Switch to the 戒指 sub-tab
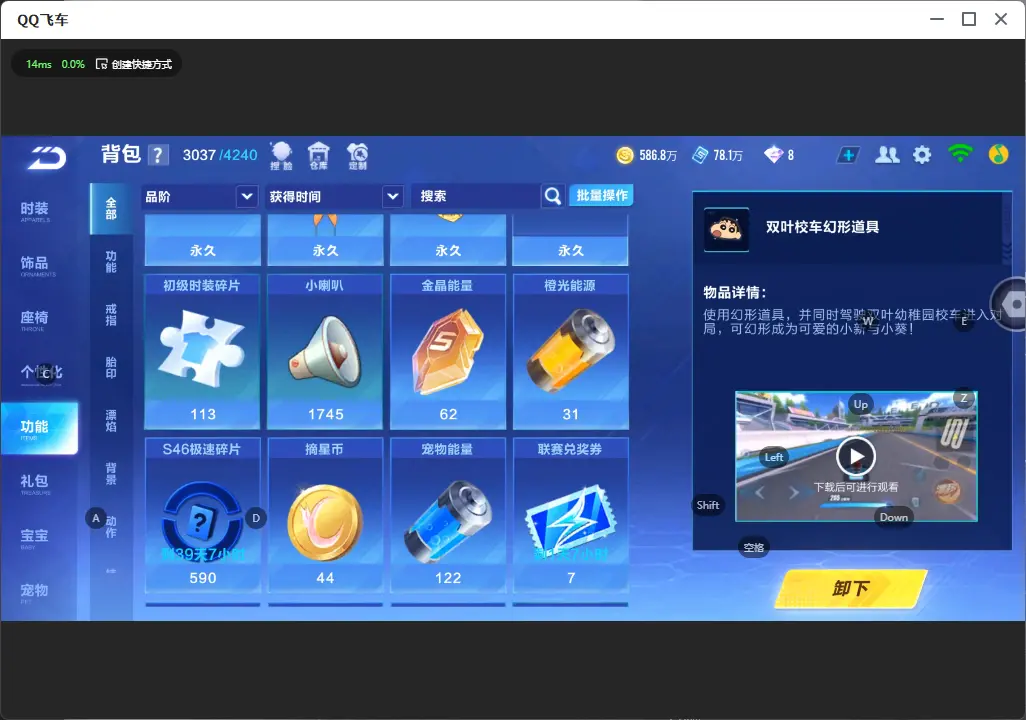Image resolution: width=1026 pixels, height=720 pixels. (111, 315)
